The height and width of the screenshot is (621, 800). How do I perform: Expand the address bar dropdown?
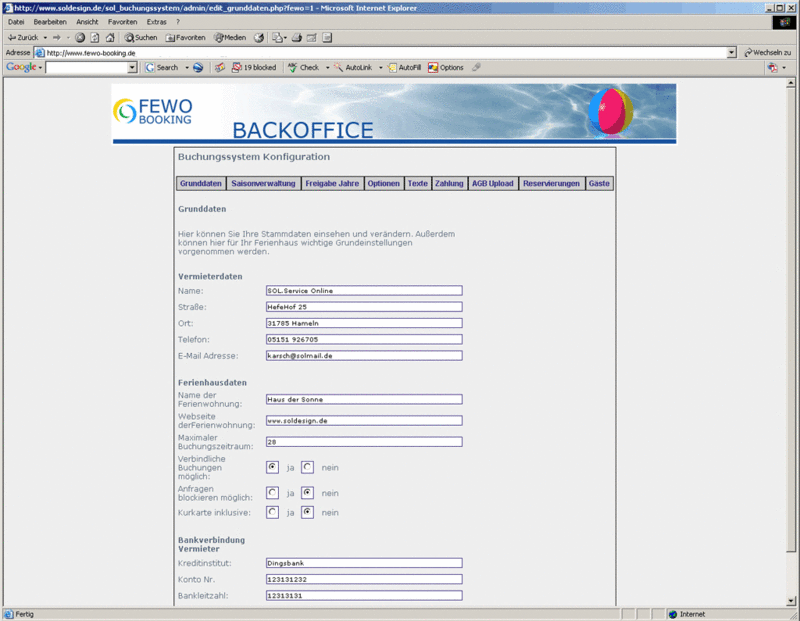[731, 52]
